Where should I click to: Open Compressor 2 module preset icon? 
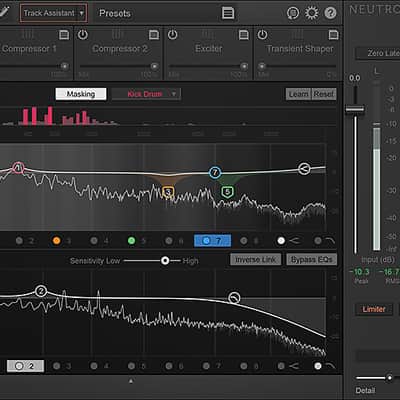coord(154,35)
